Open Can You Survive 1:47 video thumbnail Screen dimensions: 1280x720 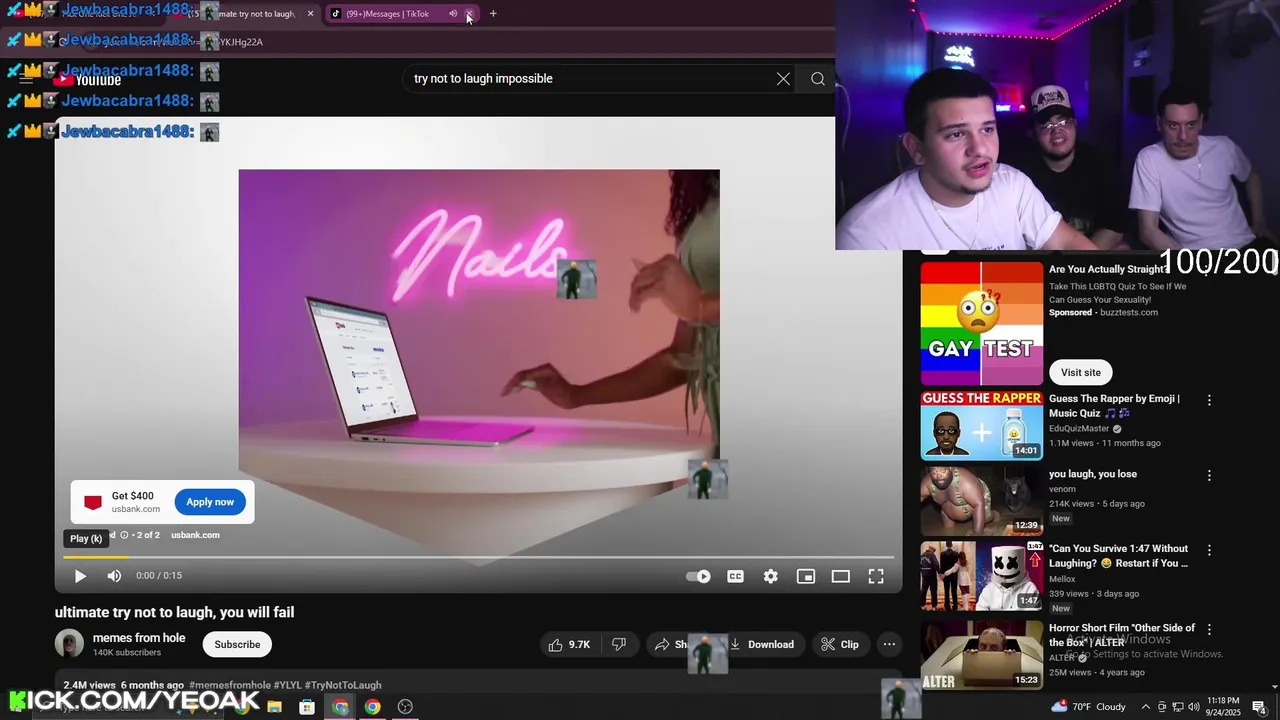(x=981, y=576)
